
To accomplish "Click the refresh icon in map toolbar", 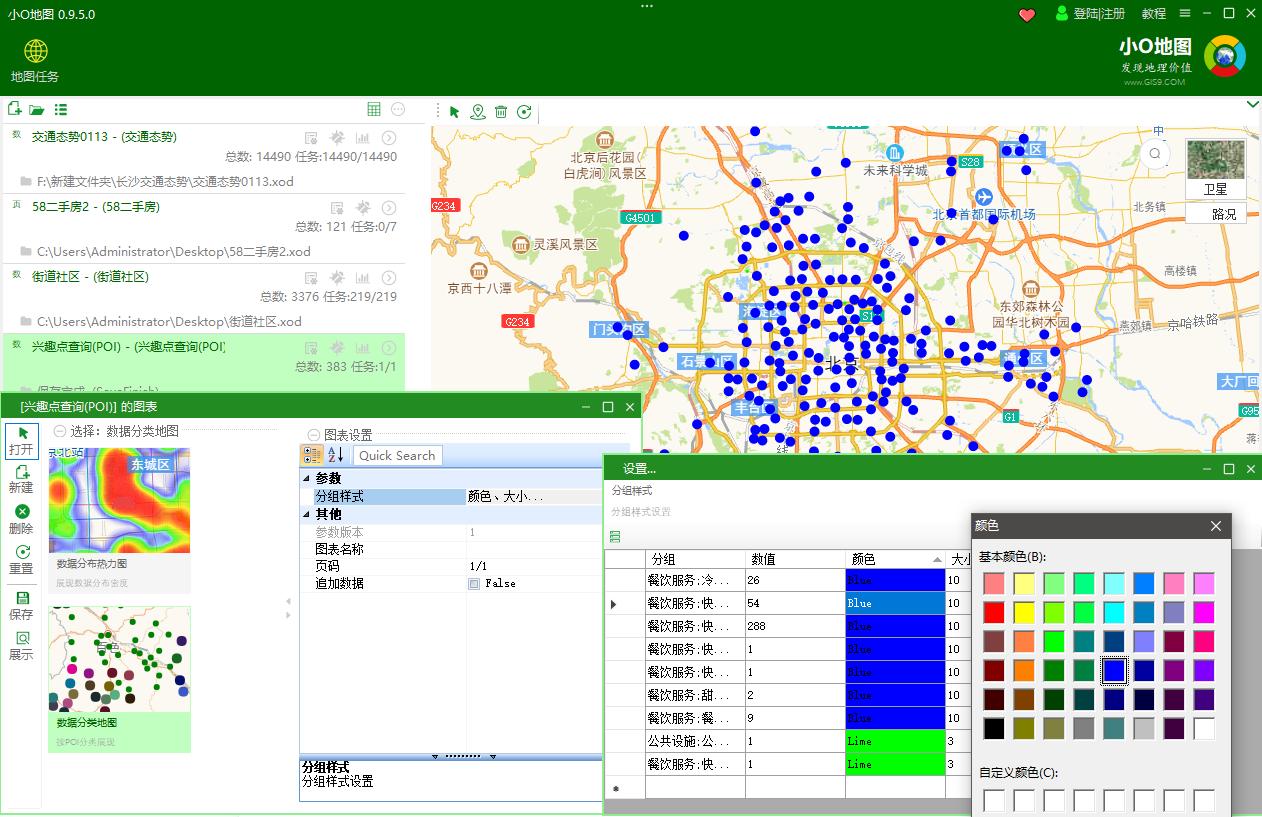I will tap(524, 112).
